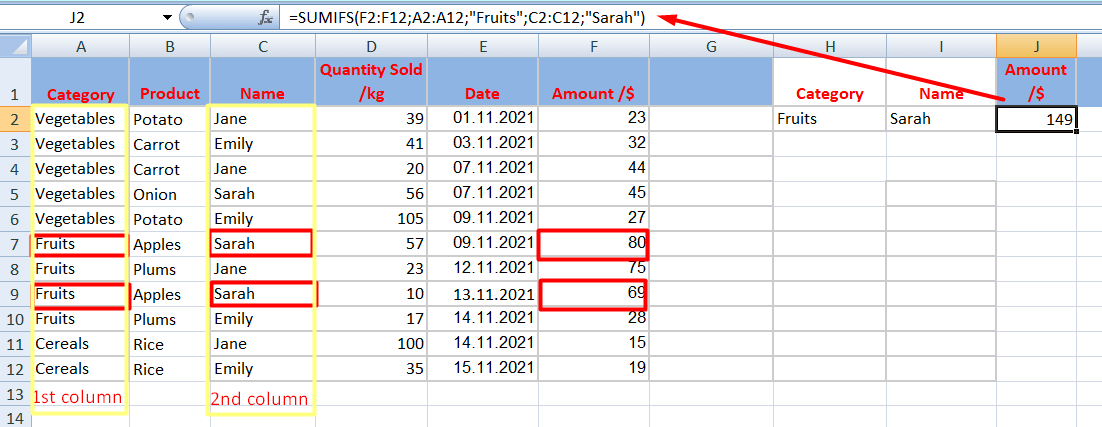The height and width of the screenshot is (427, 1102).
Task: Click the amount cell with 80
Action: coord(592,244)
